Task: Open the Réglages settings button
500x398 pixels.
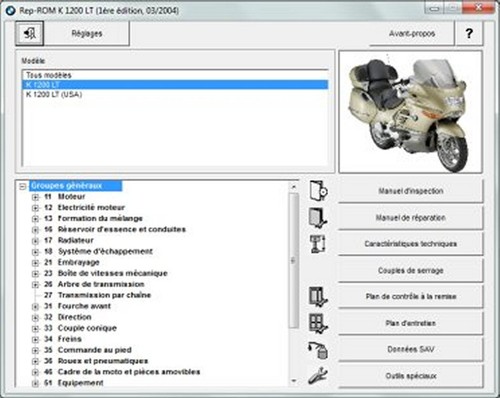Action: pos(87,33)
